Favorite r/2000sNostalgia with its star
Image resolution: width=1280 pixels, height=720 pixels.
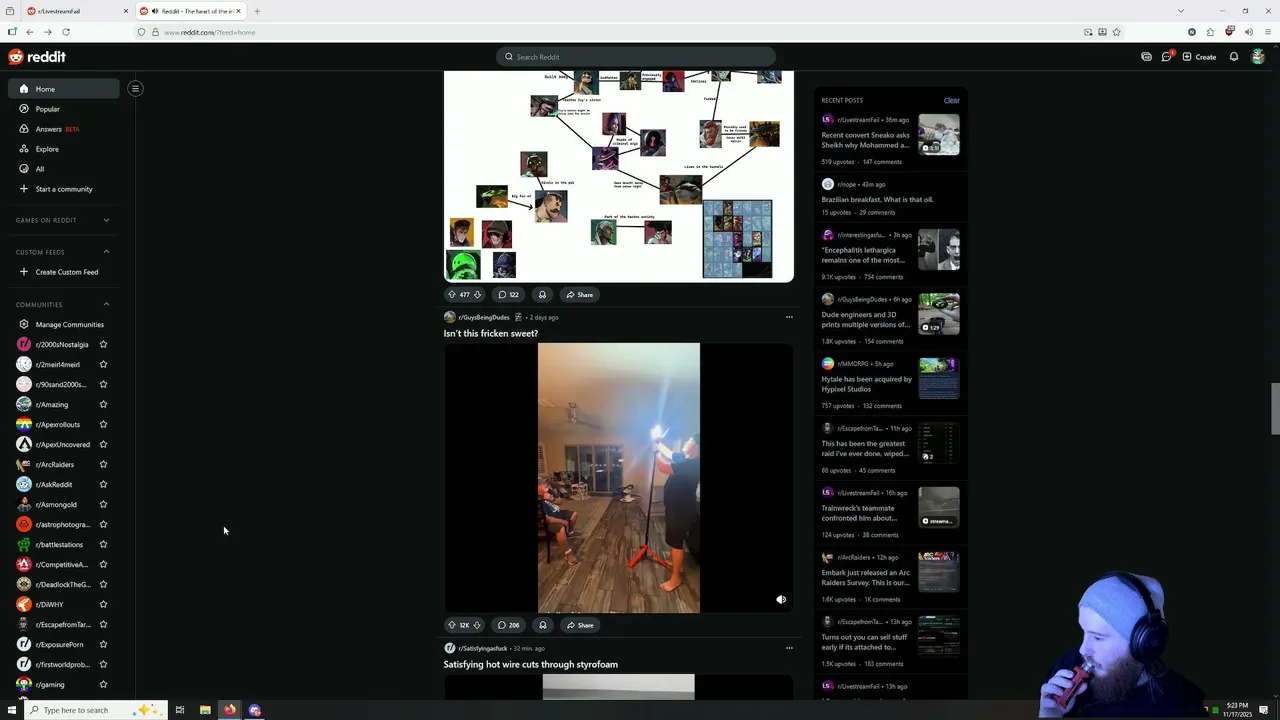tap(103, 344)
